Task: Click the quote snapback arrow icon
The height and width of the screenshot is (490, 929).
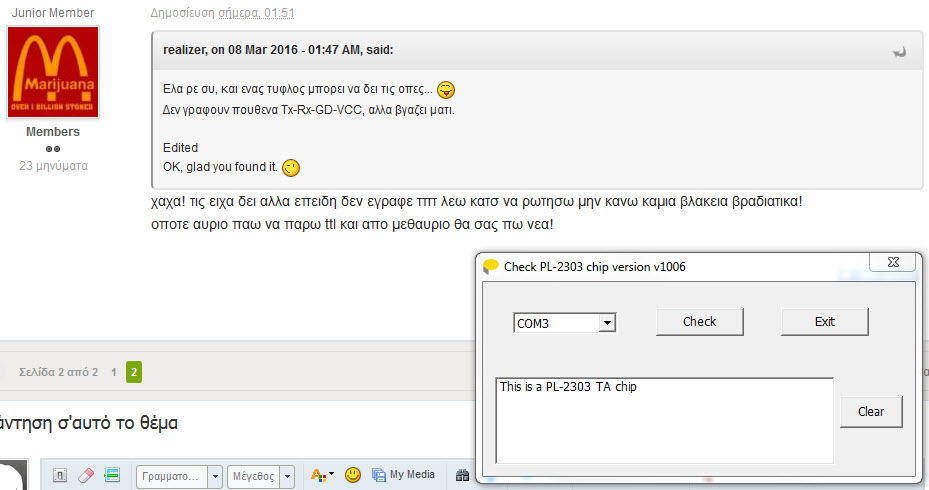Action: [x=899, y=52]
